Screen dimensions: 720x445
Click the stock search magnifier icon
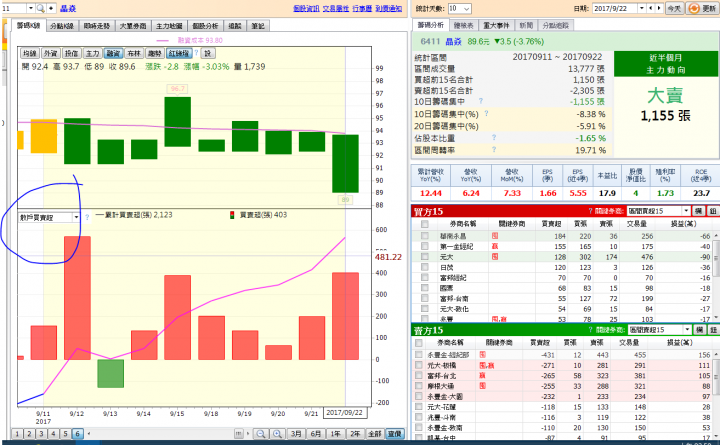tap(40, 8)
